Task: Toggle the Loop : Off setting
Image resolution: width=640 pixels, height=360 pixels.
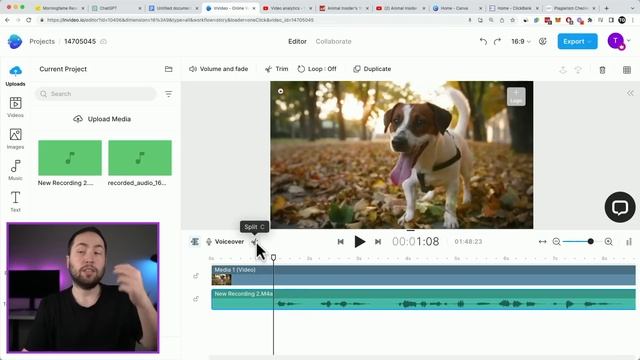Action: tap(317, 69)
